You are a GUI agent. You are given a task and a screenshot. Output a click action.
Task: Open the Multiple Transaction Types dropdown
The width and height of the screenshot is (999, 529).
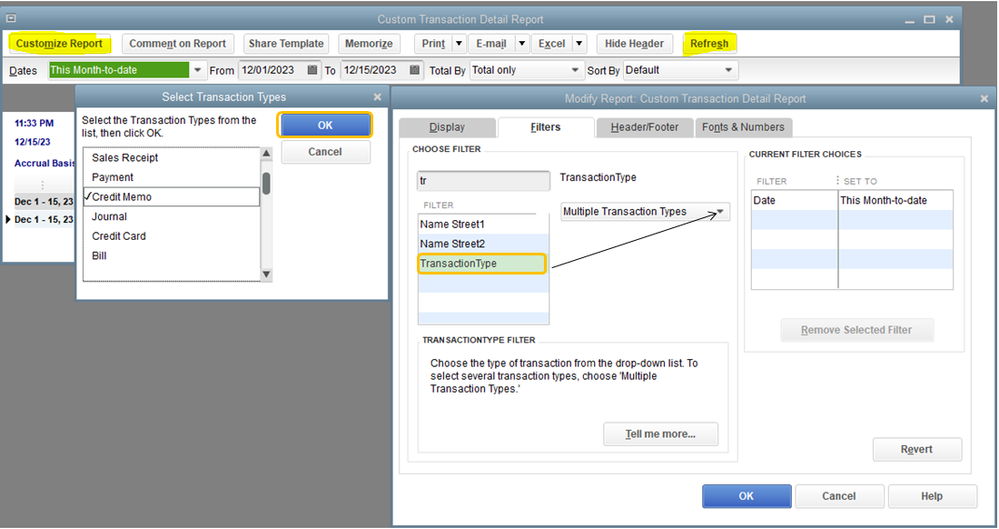[721, 212]
